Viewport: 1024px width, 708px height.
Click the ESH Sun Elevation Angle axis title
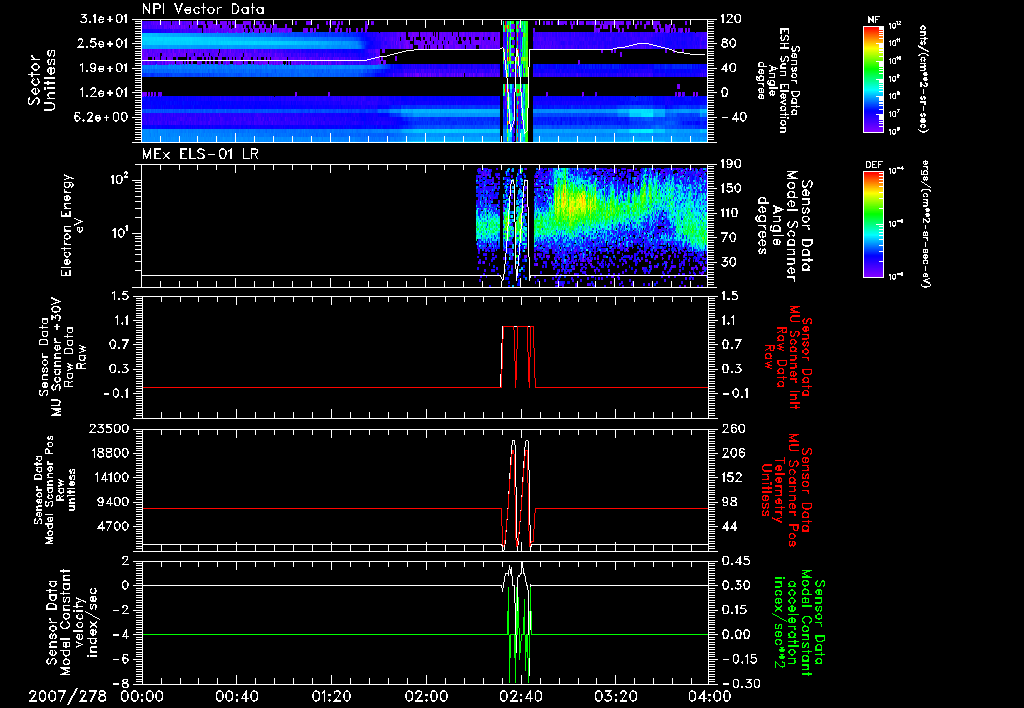coord(777,80)
